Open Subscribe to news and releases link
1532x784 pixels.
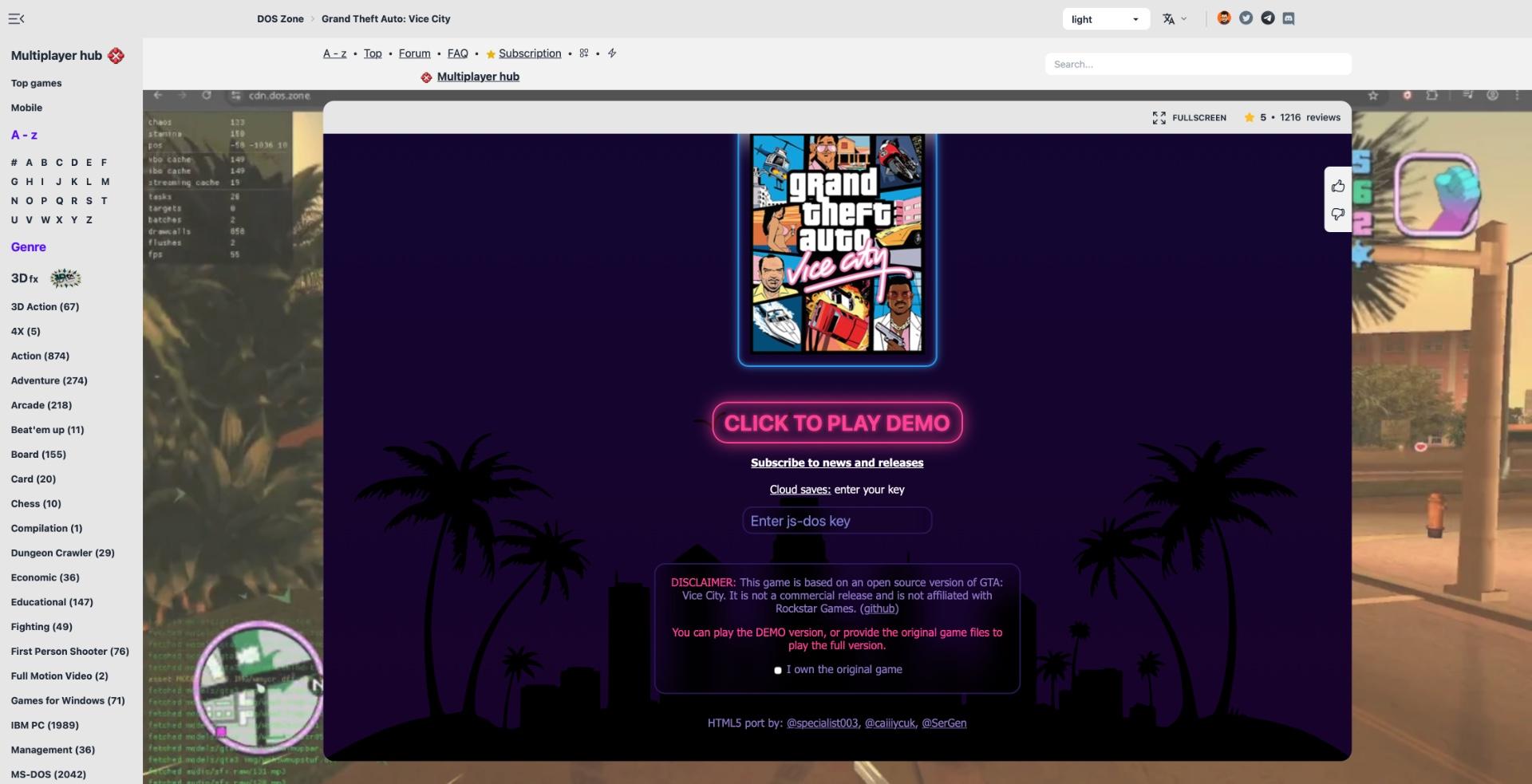tap(836, 463)
